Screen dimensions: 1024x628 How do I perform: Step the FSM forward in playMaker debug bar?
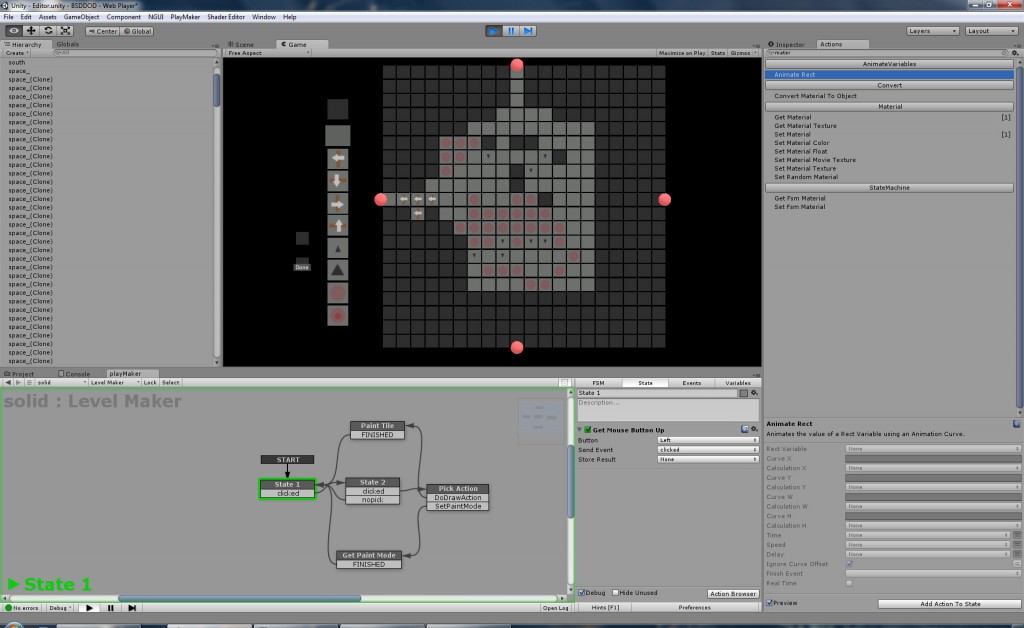pos(132,607)
